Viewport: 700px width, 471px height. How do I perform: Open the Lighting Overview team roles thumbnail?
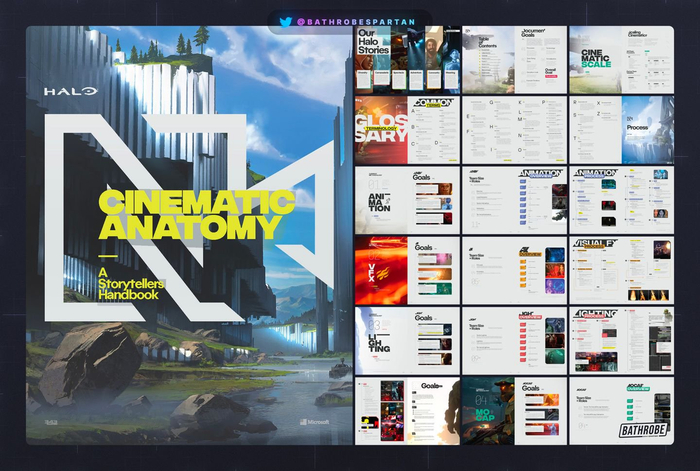pyautogui.click(x=514, y=341)
